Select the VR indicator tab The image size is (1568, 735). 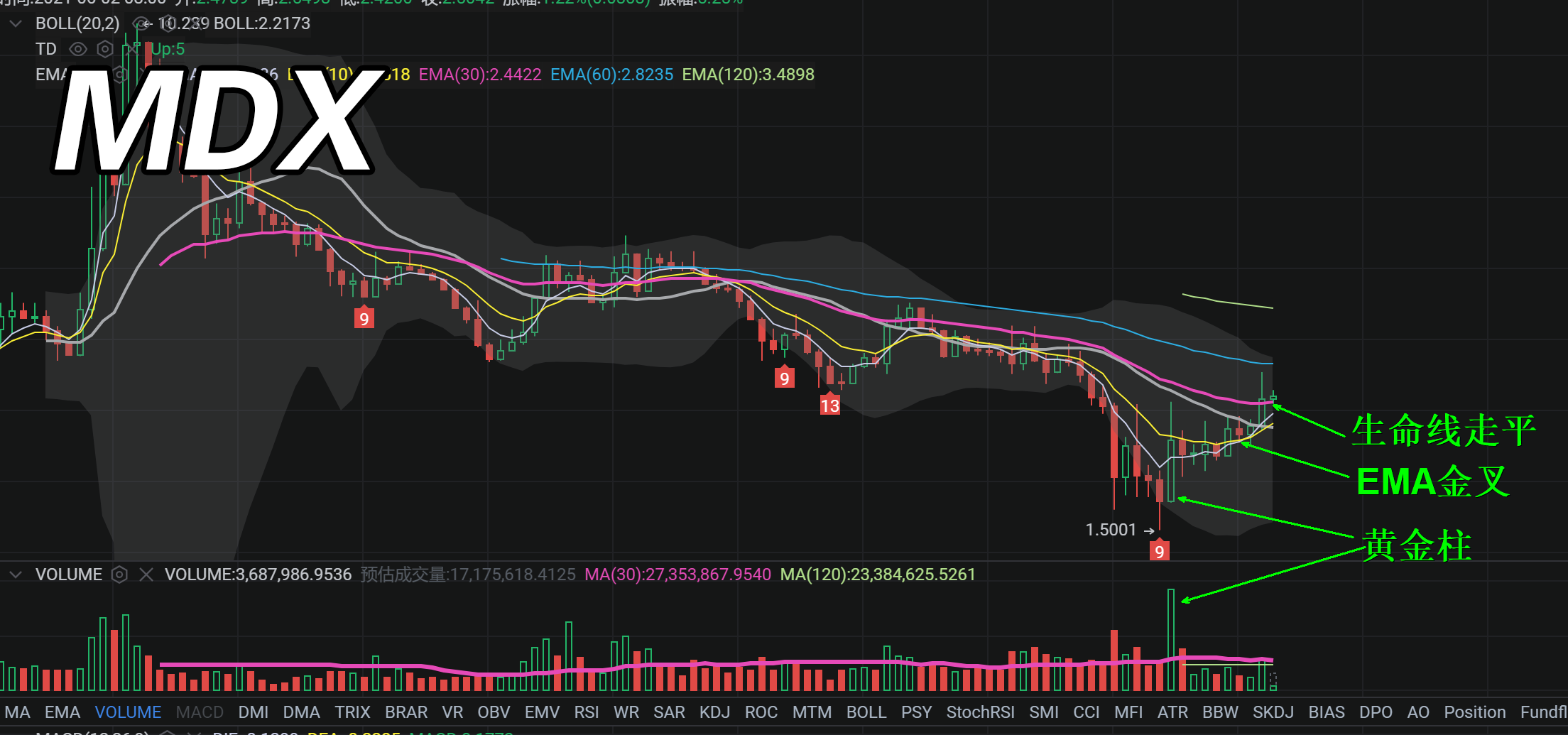click(452, 712)
